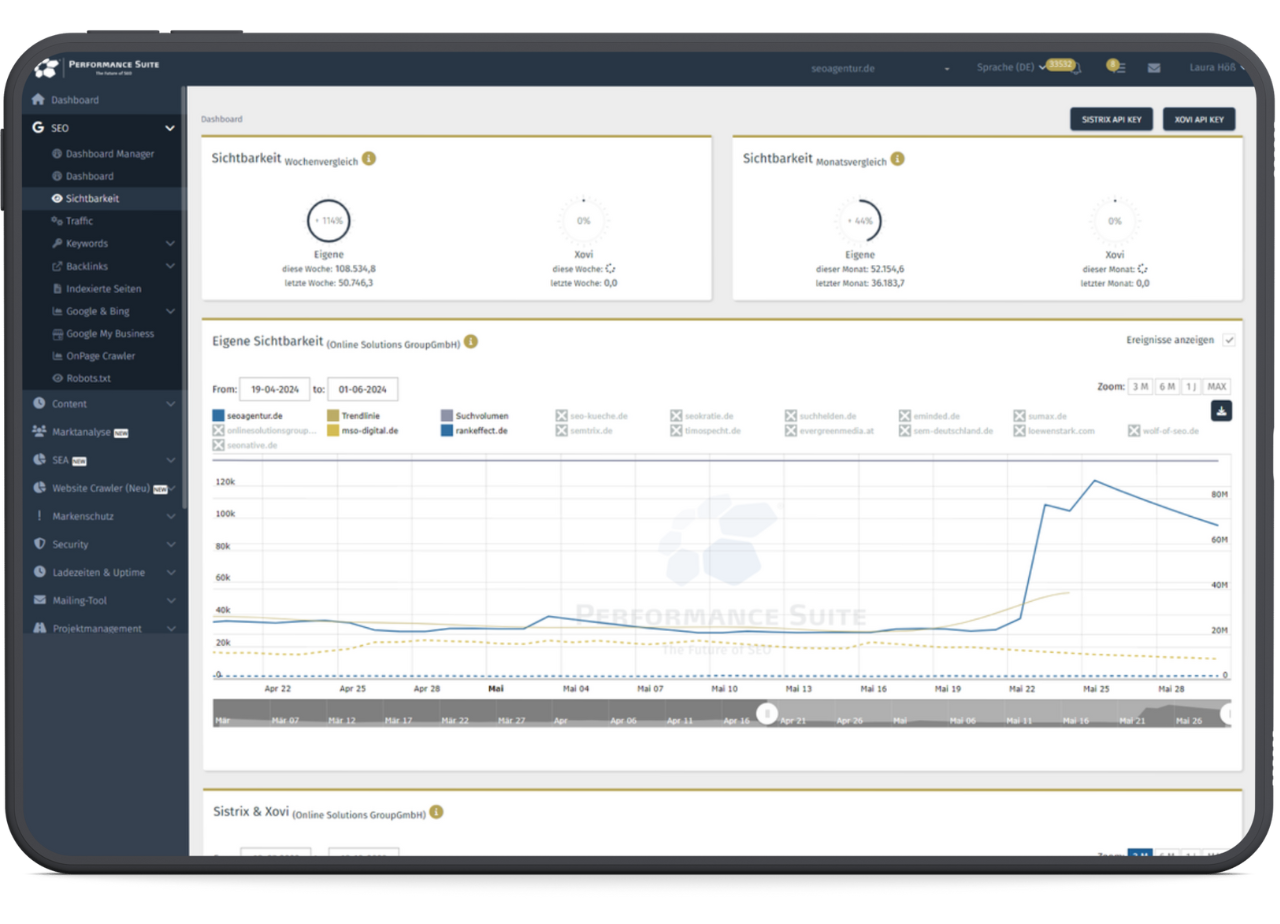This screenshot has width=1280, height=924.
Task: Open the seoagentur.de project dropdown
Action: [x=880, y=69]
